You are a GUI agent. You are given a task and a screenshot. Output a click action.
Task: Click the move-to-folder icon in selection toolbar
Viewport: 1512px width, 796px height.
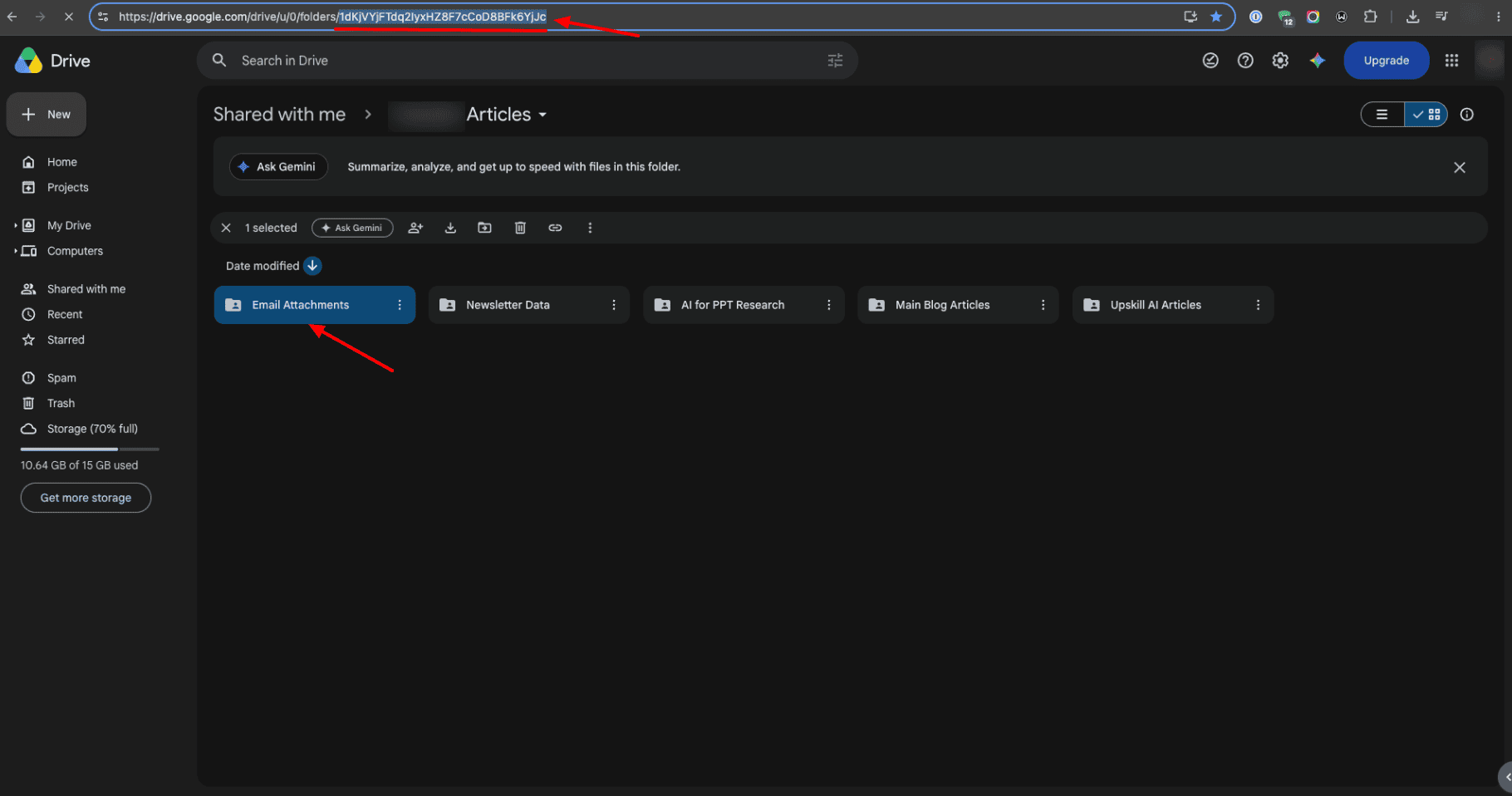tap(485, 228)
